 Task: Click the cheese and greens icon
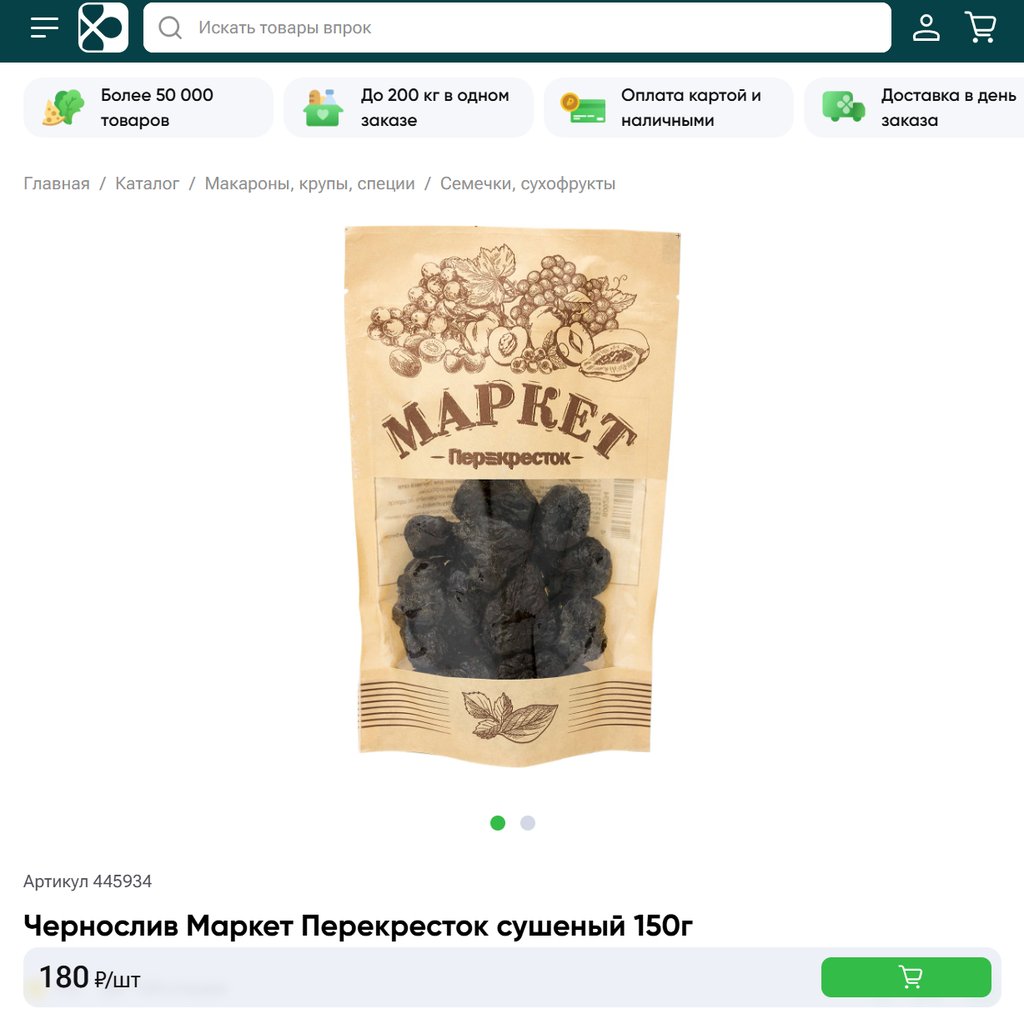coord(63,108)
